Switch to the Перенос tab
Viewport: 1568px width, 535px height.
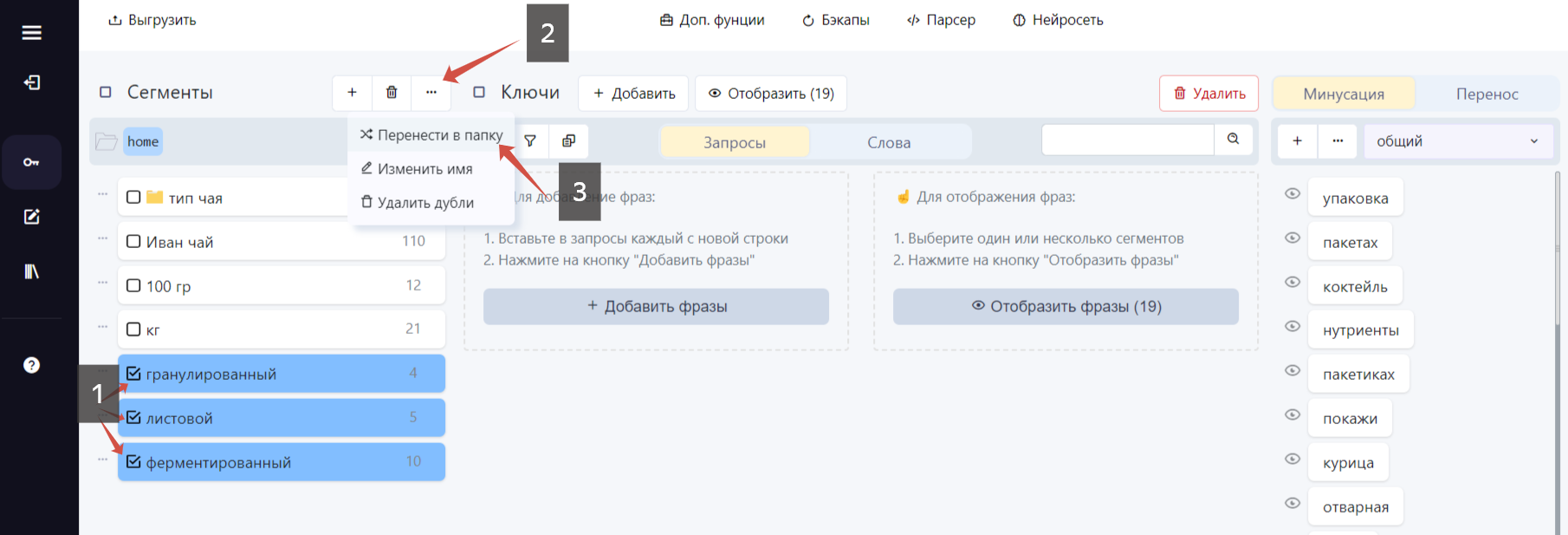pos(1487,94)
